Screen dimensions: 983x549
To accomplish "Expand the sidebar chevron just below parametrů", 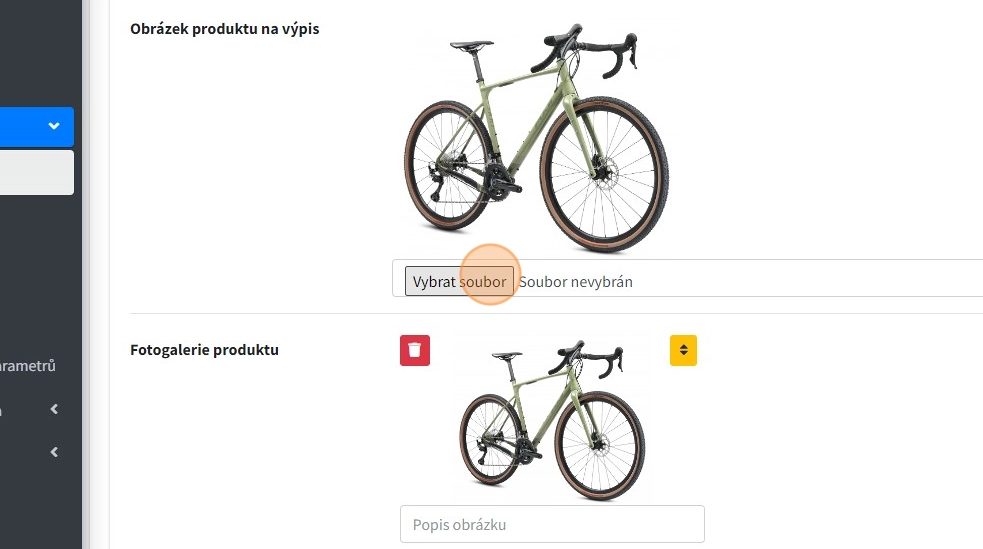I will pos(54,409).
